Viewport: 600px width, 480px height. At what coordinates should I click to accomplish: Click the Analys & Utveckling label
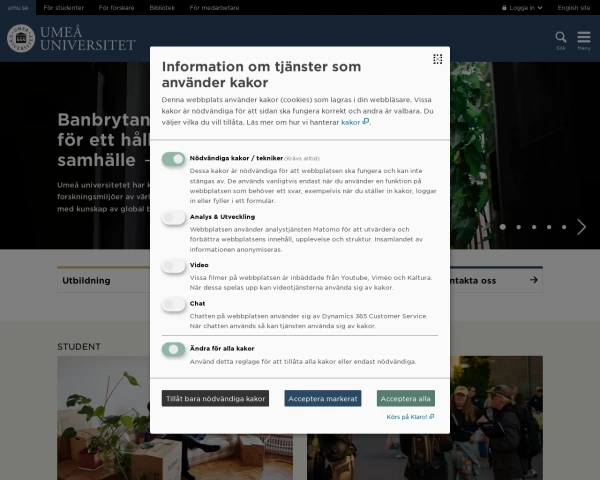(222, 217)
